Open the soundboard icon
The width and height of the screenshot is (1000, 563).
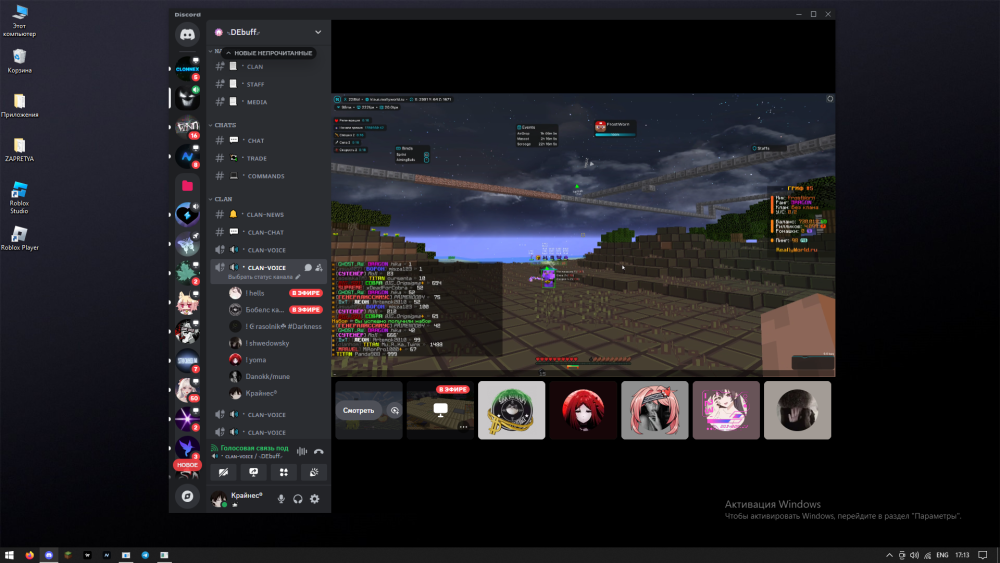point(314,472)
